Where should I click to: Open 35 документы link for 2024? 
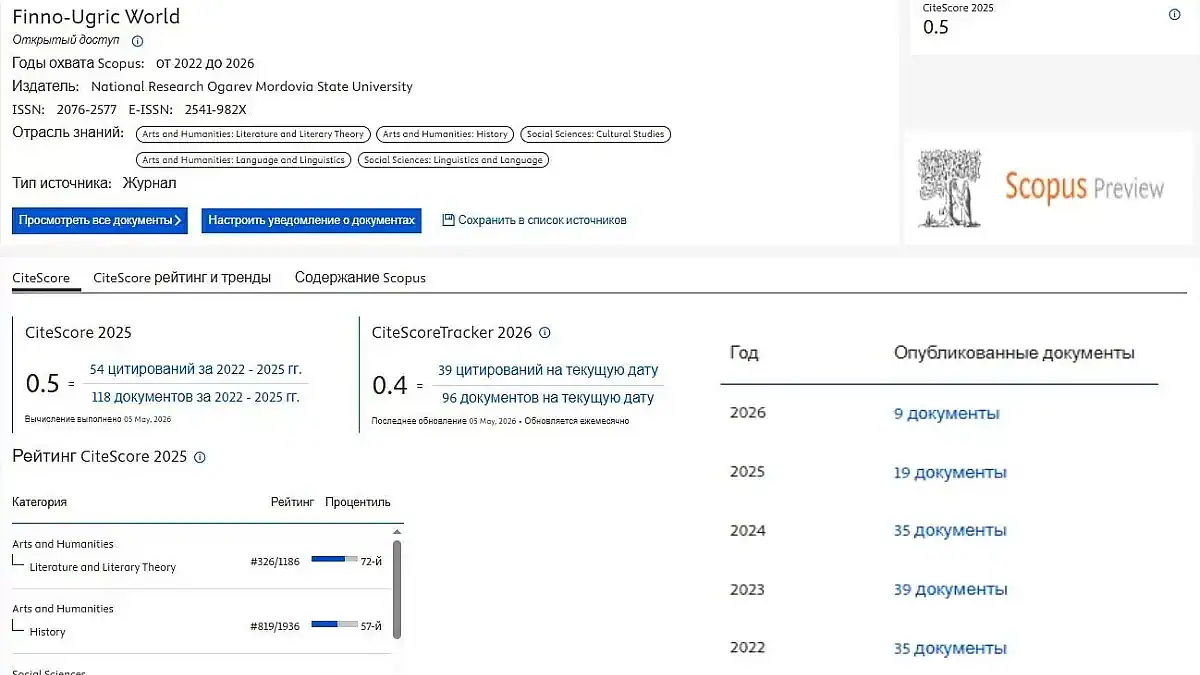click(x=950, y=530)
